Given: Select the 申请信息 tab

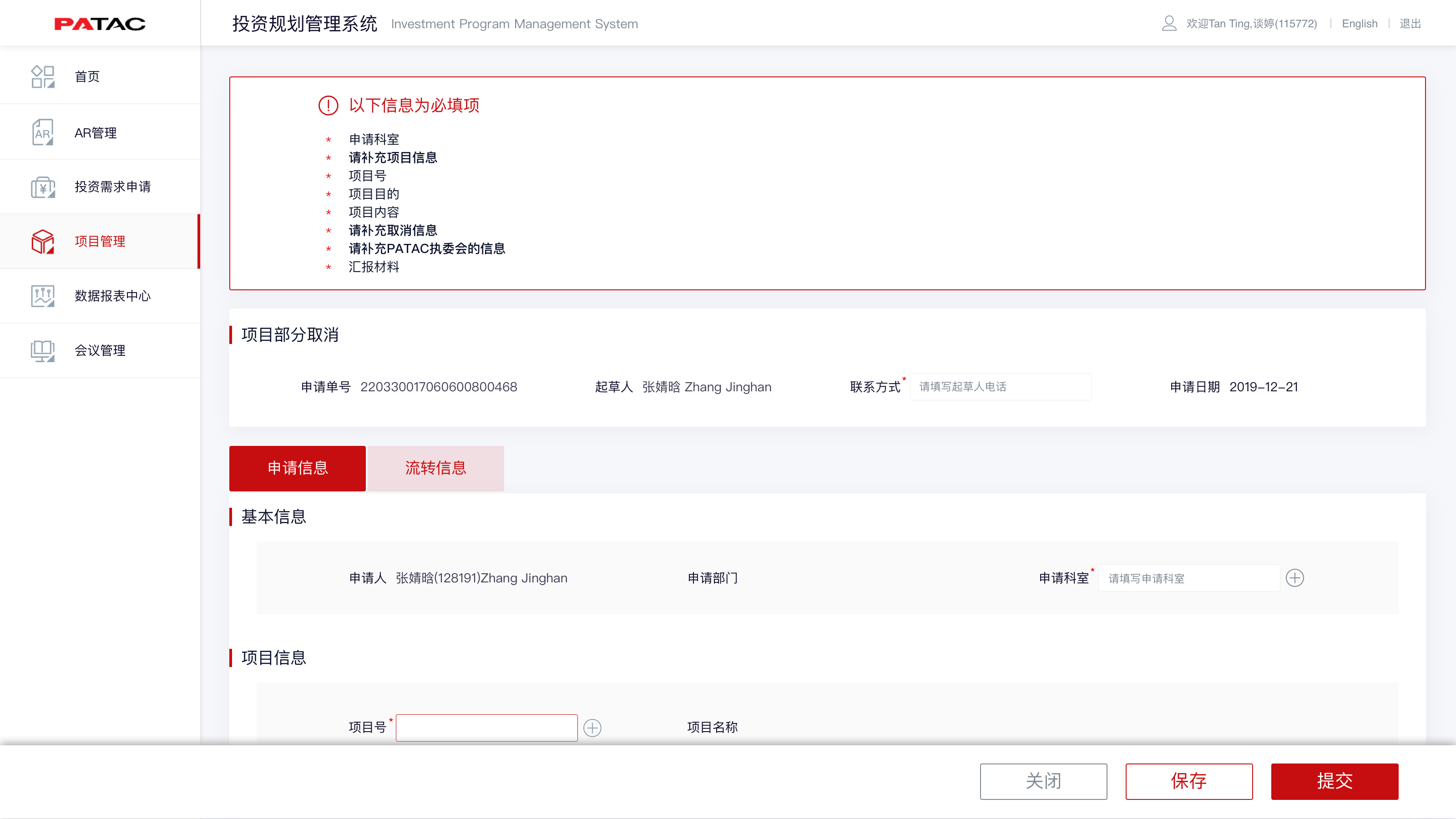Looking at the screenshot, I should coord(297,468).
